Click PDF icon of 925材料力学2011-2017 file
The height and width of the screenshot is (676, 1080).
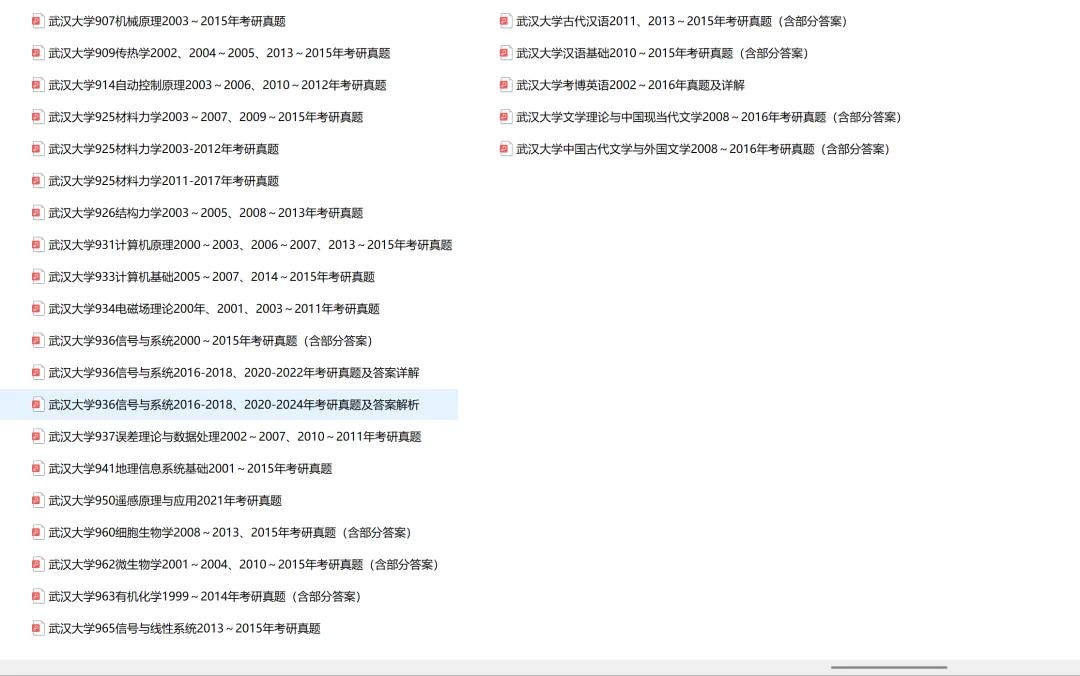click(x=38, y=181)
